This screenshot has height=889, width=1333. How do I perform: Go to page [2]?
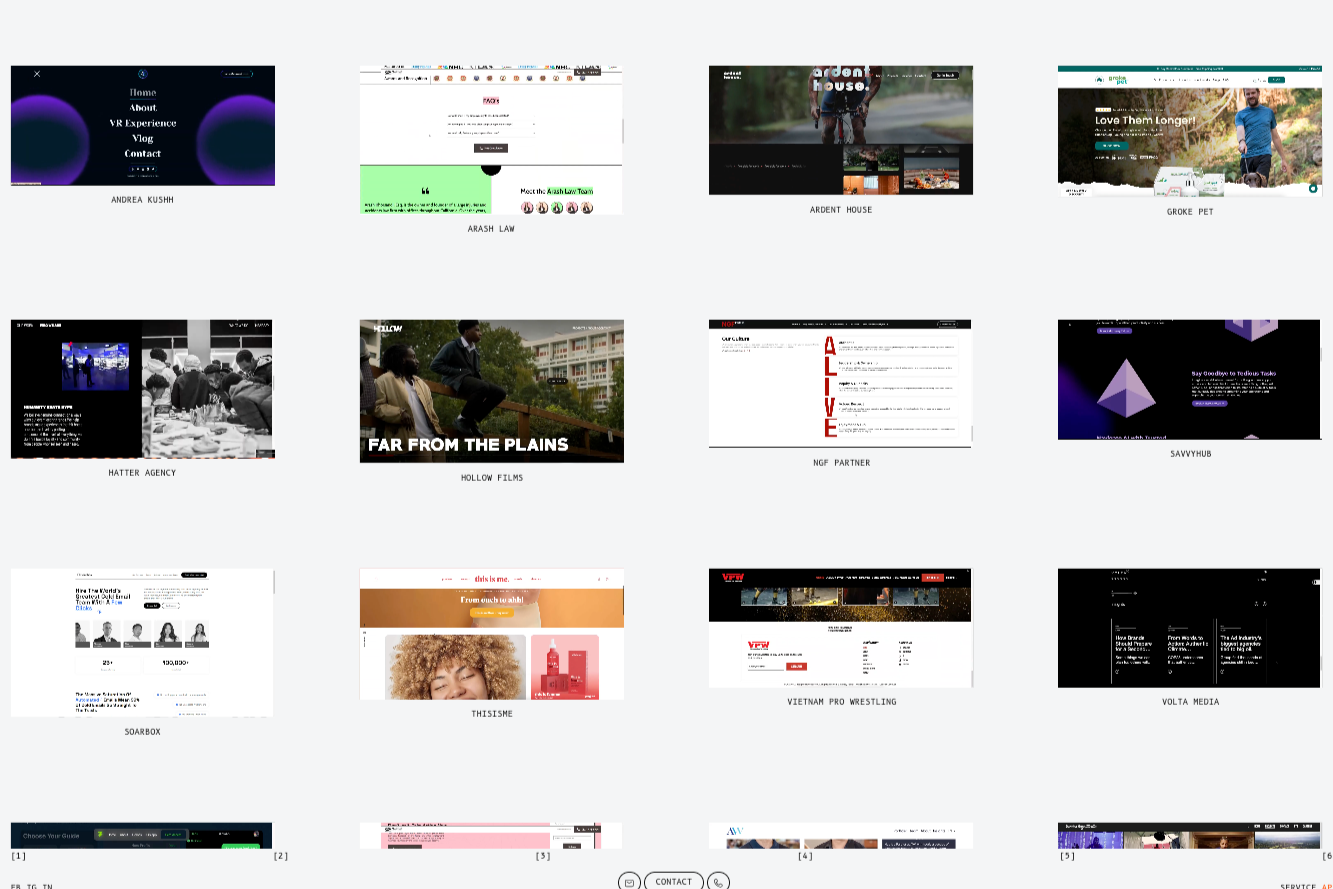click(x=281, y=856)
